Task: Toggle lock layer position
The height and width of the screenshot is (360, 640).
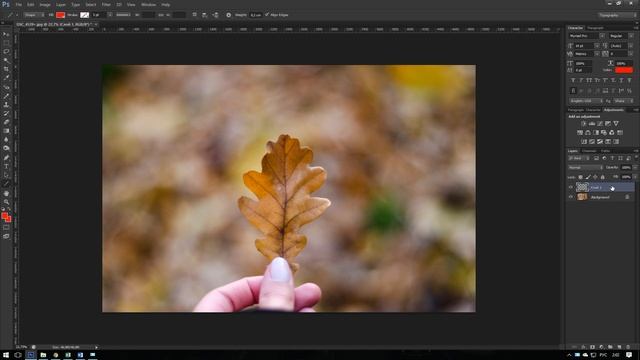Action: (595, 177)
